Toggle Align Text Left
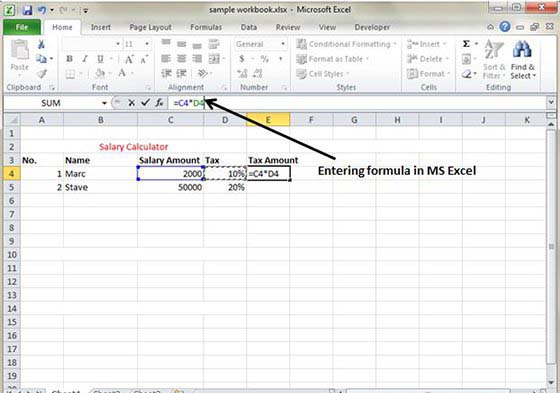The image size is (560, 393). click(166, 59)
